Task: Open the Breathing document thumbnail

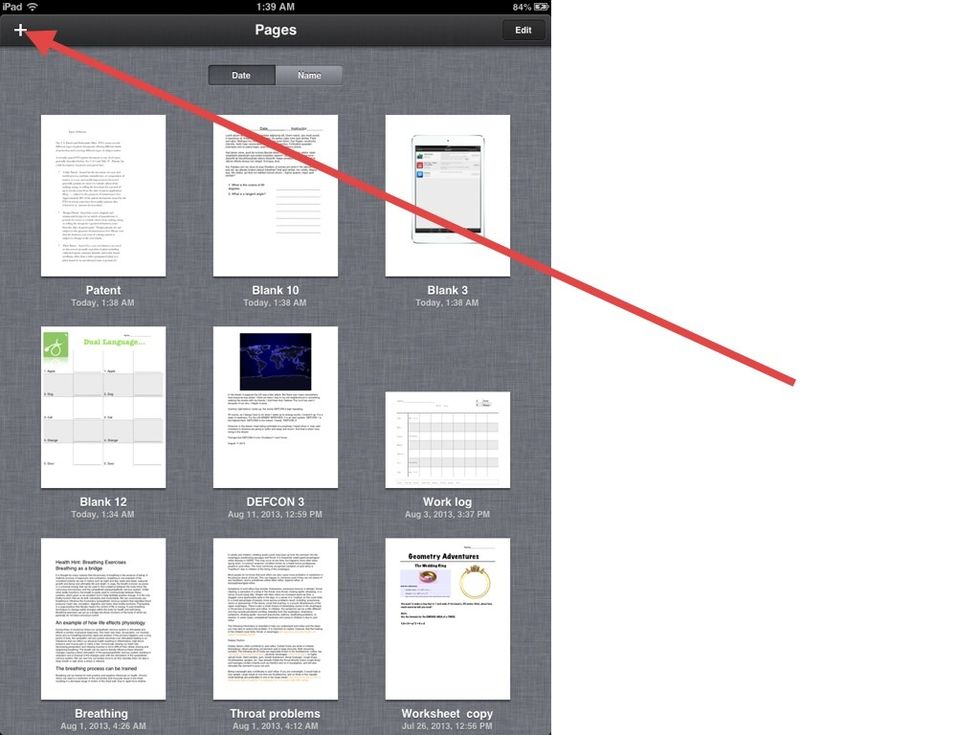Action: (103, 619)
